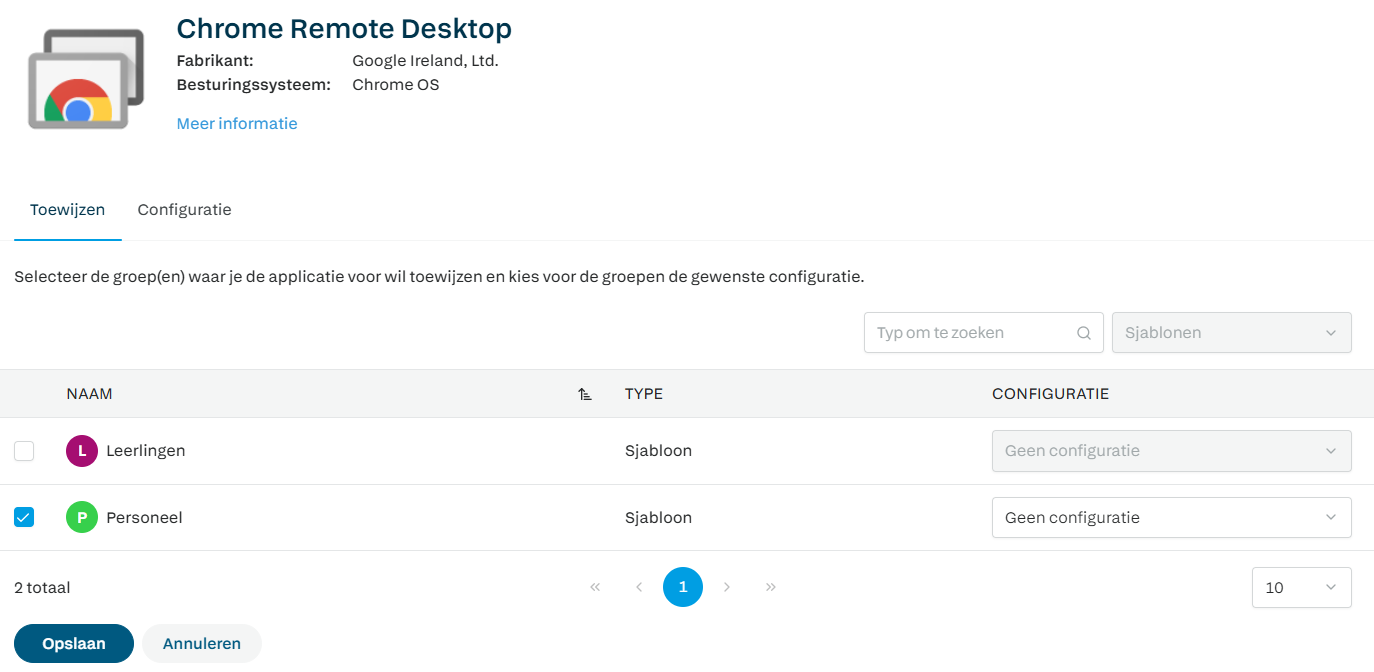Go to the previous page arrow
The width and height of the screenshot is (1374, 672).
[x=639, y=587]
